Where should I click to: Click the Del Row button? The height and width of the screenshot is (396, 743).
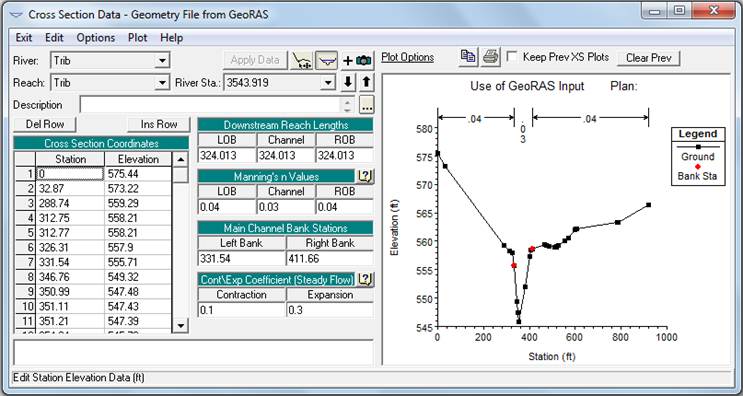(x=45, y=125)
